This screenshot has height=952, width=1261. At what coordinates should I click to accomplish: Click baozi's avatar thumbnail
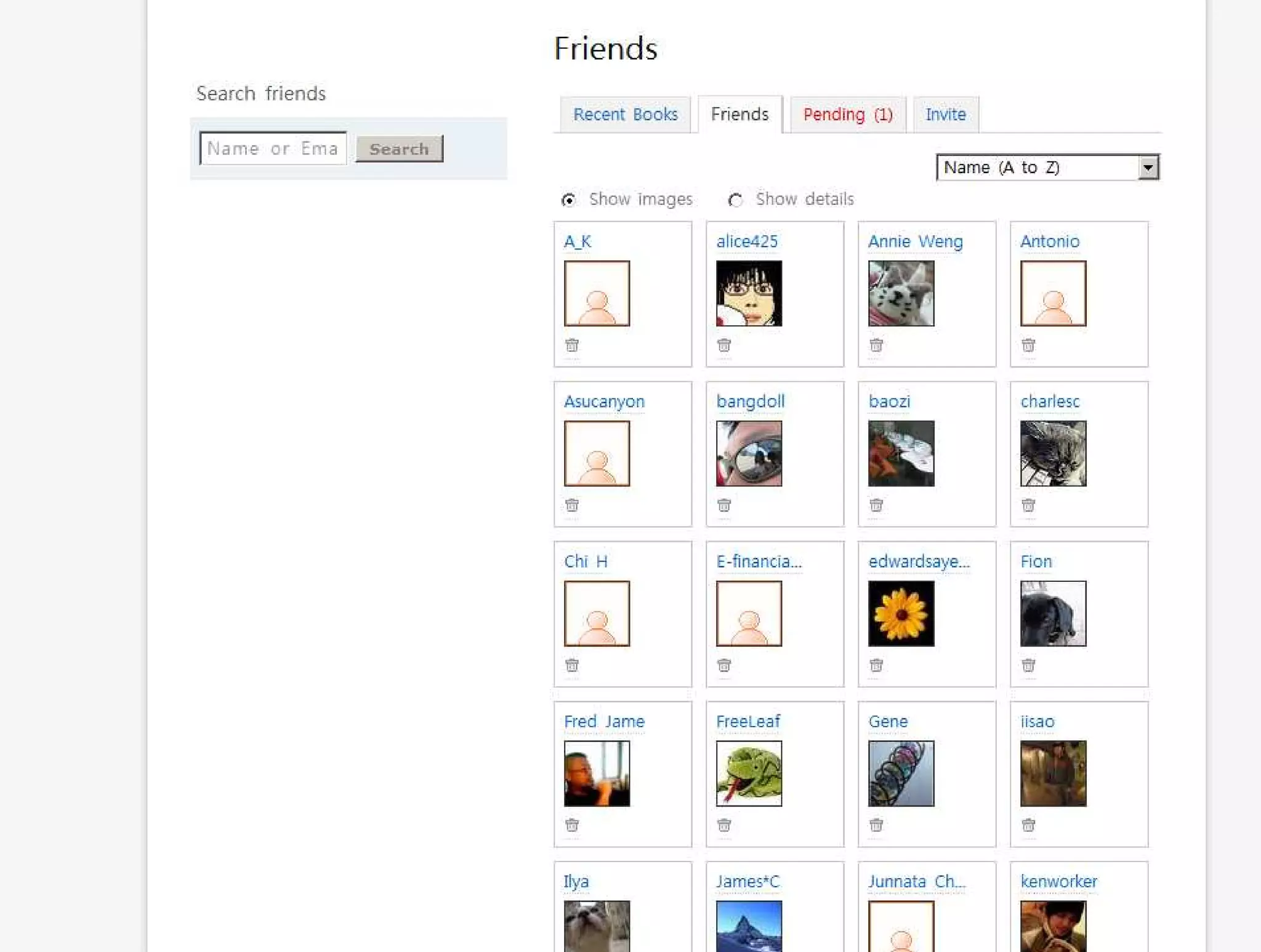901,453
